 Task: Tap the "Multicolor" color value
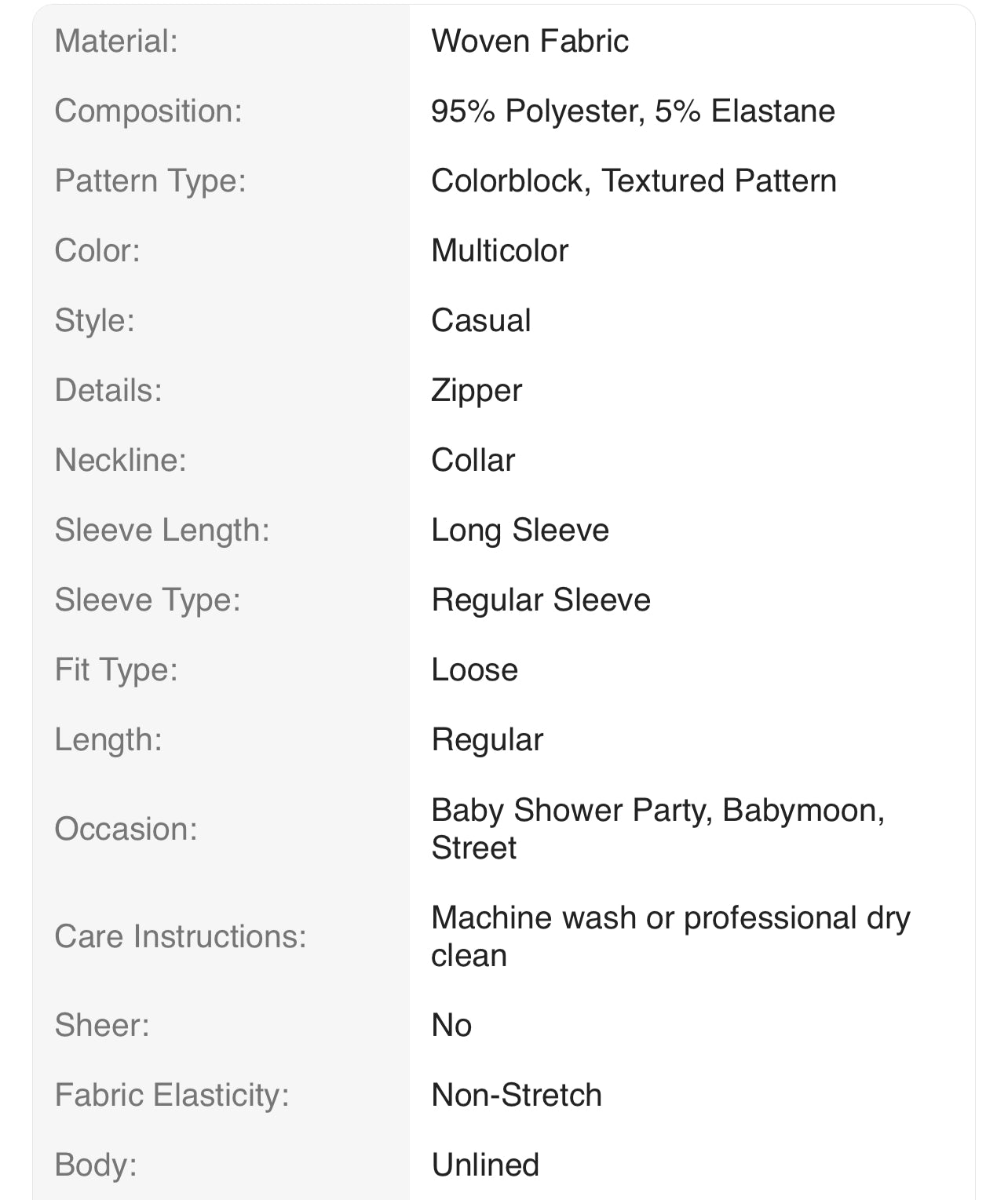pyautogui.click(x=499, y=251)
